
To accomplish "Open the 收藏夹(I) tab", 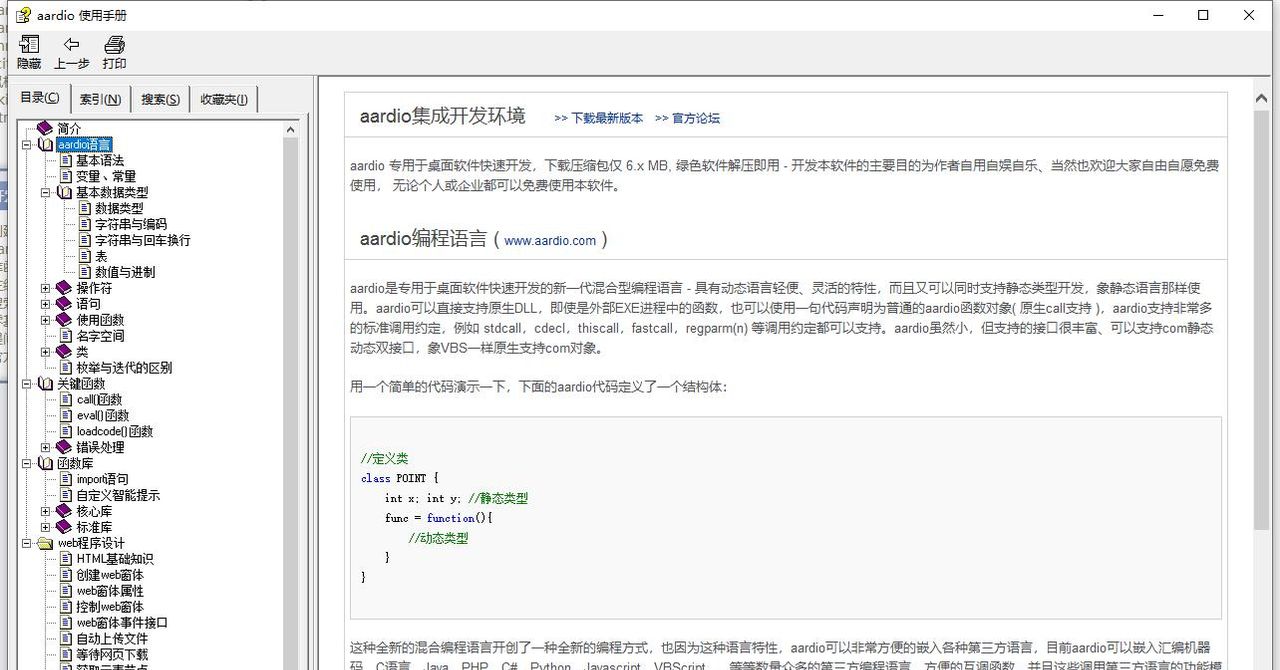I will coord(224,99).
